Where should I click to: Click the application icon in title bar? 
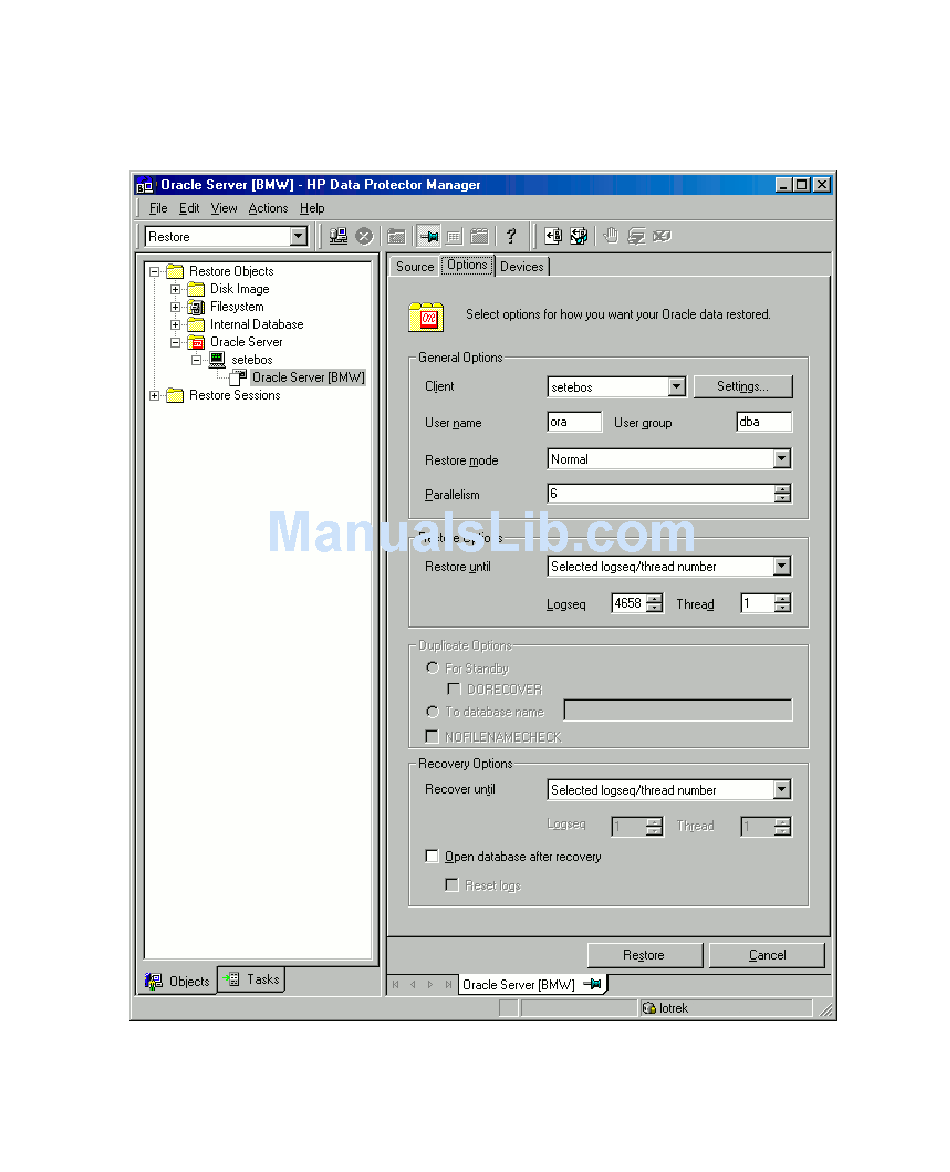145,185
